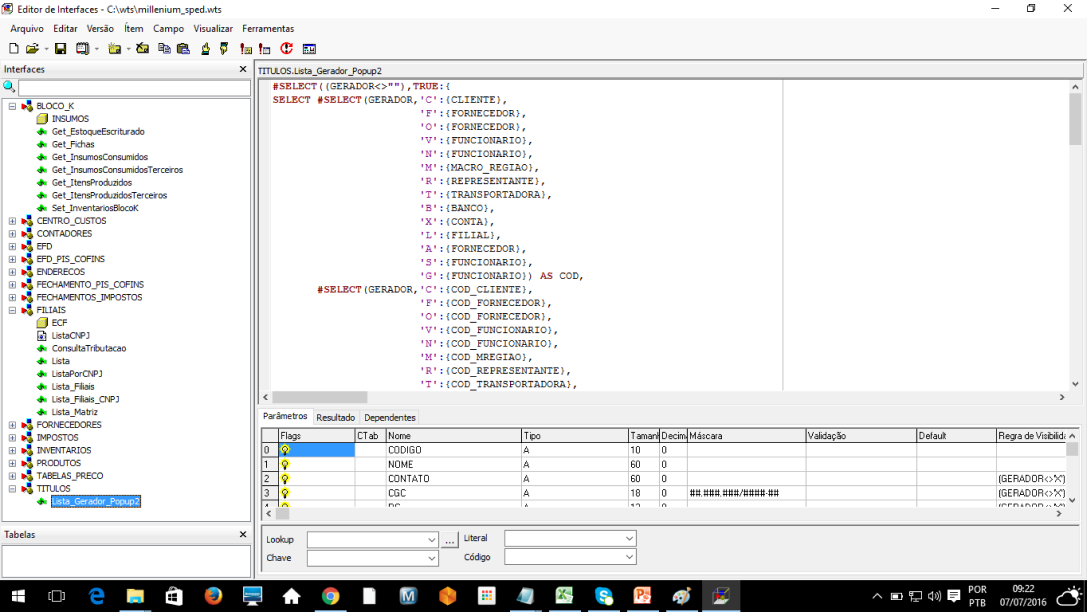Toggle the lightbulb flag for CGC row
This screenshot has width=1087, height=612.
[285, 493]
